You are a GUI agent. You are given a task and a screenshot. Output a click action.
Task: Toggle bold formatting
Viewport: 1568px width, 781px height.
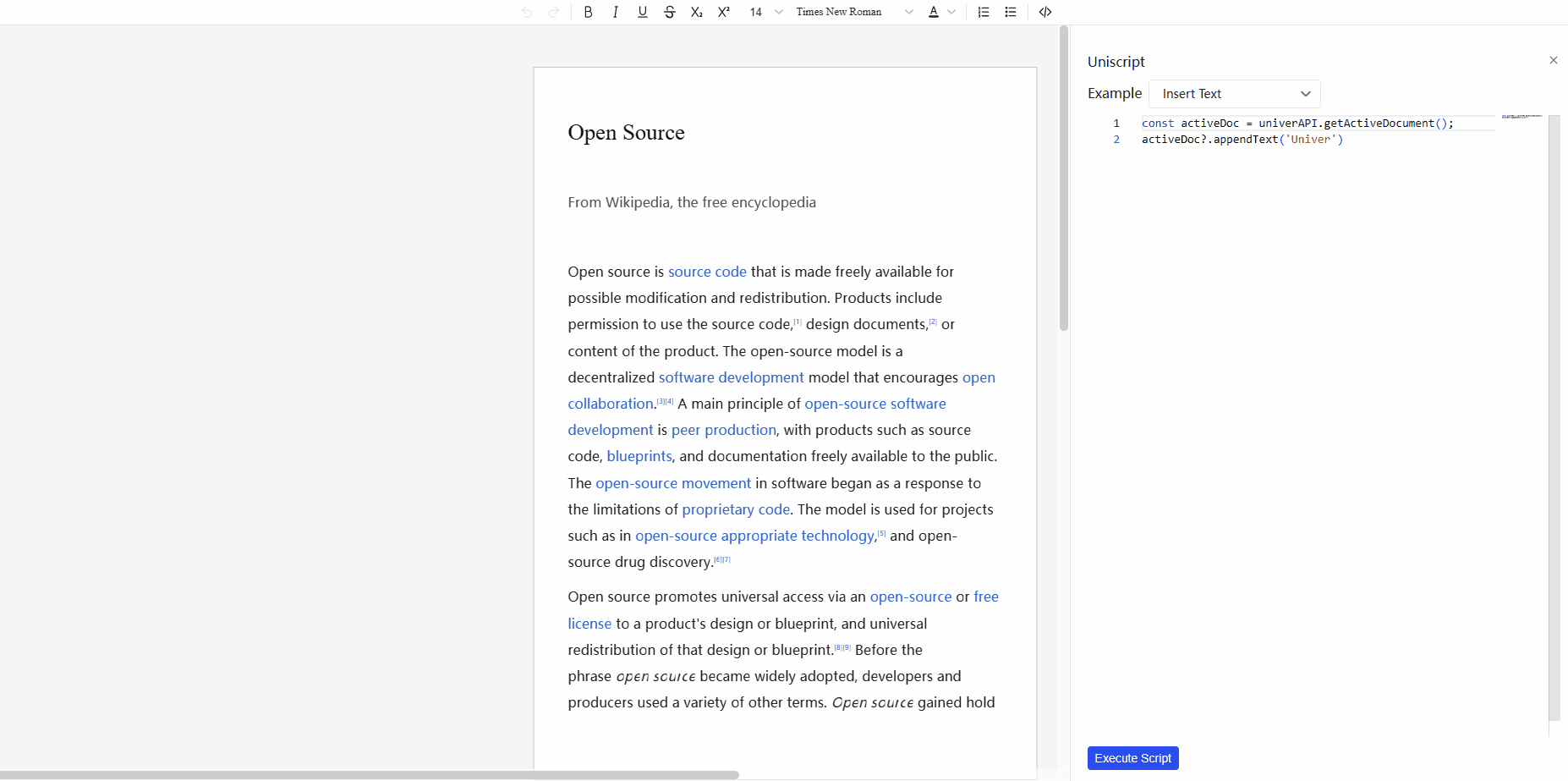[x=588, y=12]
